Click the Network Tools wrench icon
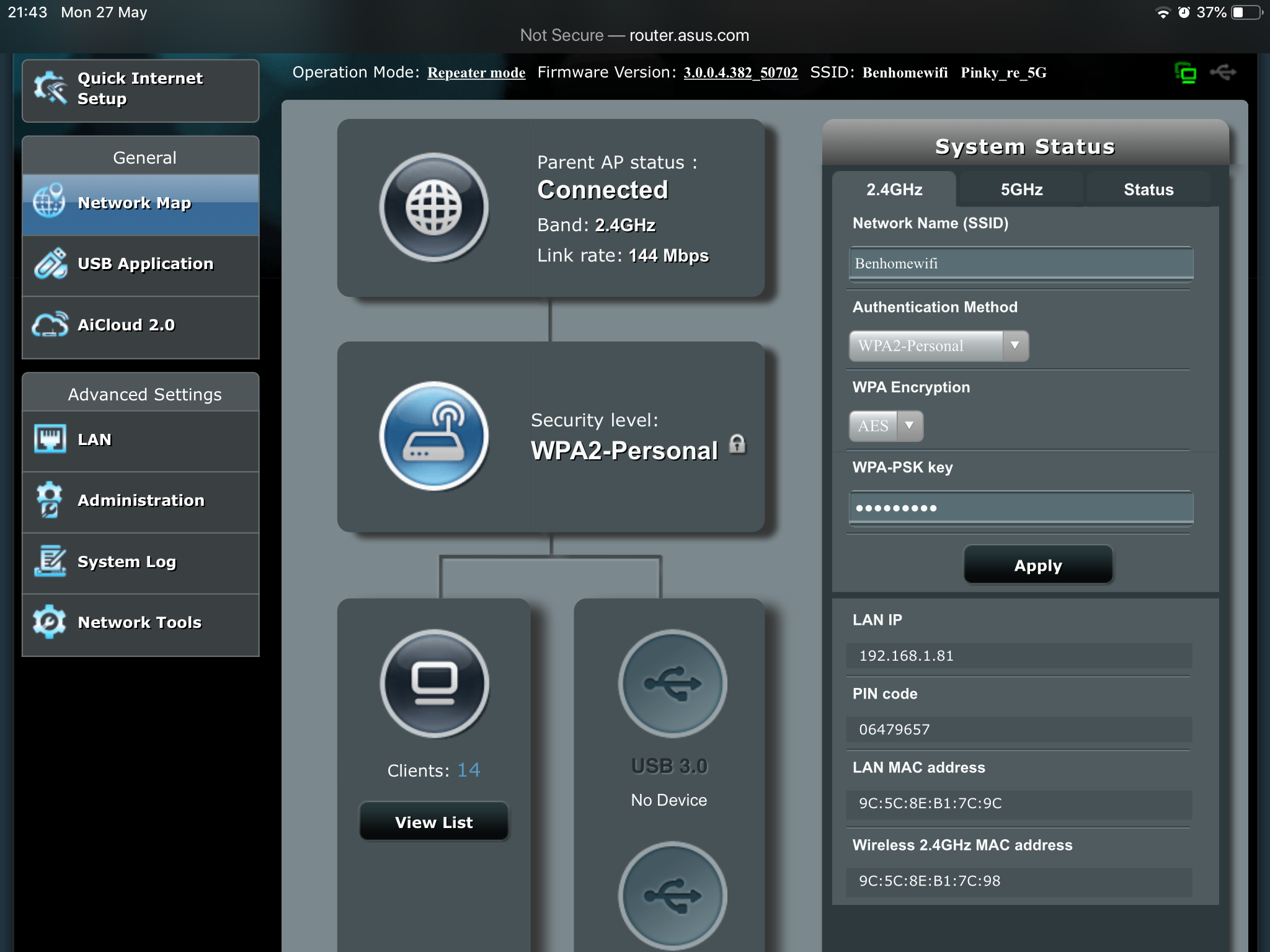Viewport: 1270px width, 952px height. tap(49, 622)
